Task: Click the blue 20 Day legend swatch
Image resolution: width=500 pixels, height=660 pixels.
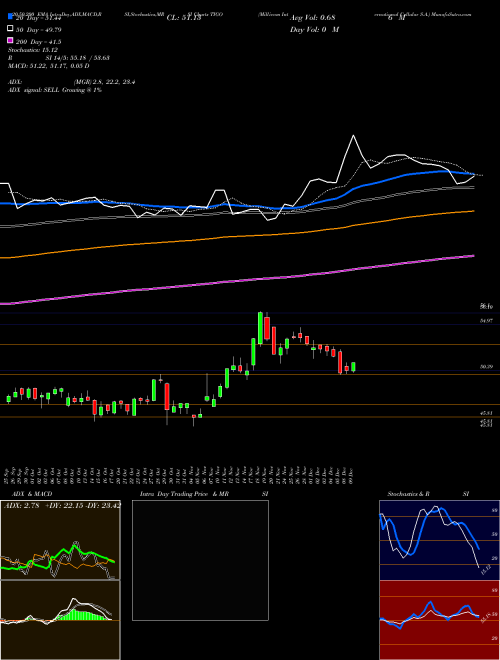Action: (10, 17)
